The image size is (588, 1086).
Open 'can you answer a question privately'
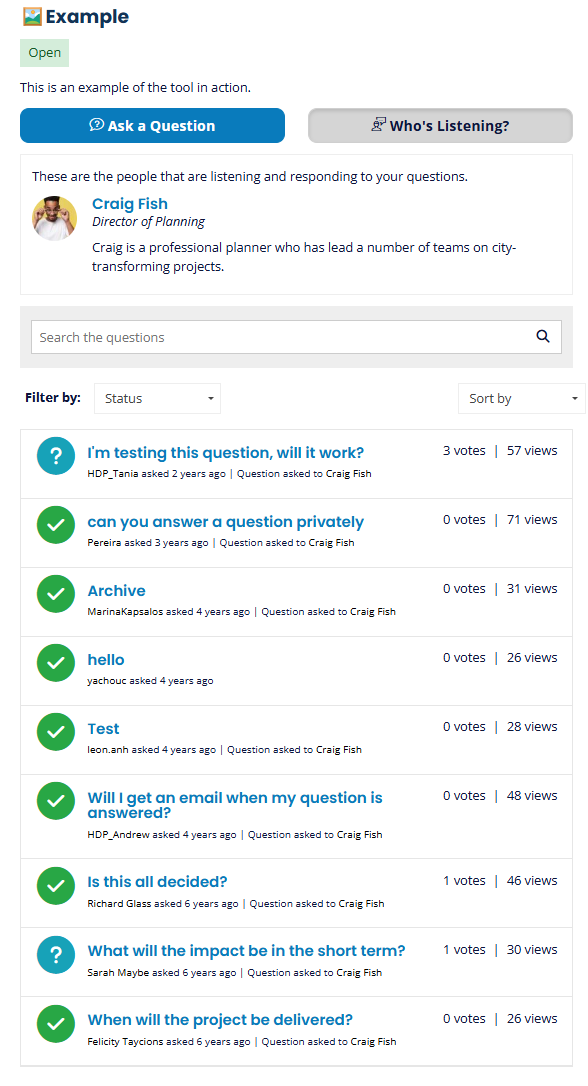pos(225,522)
